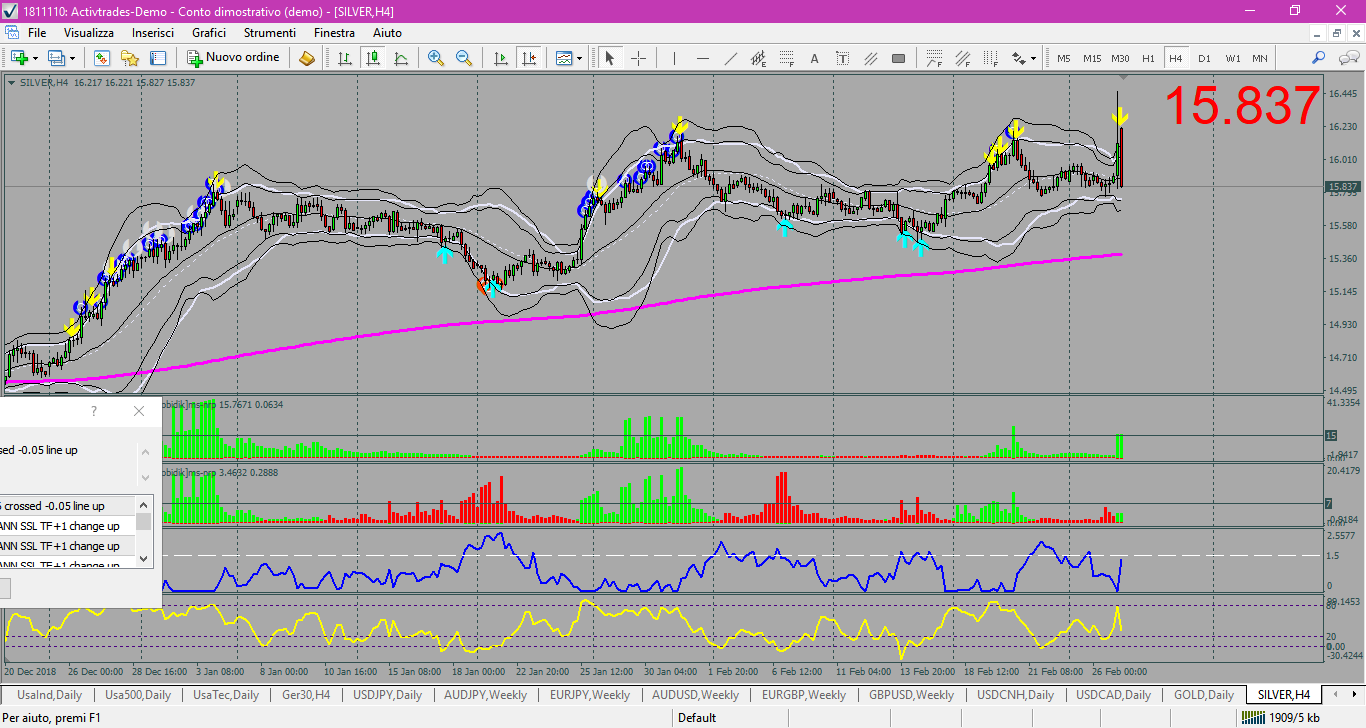Toggle the Terminal window icon
1366x728 pixels.
pyautogui.click(x=157, y=58)
